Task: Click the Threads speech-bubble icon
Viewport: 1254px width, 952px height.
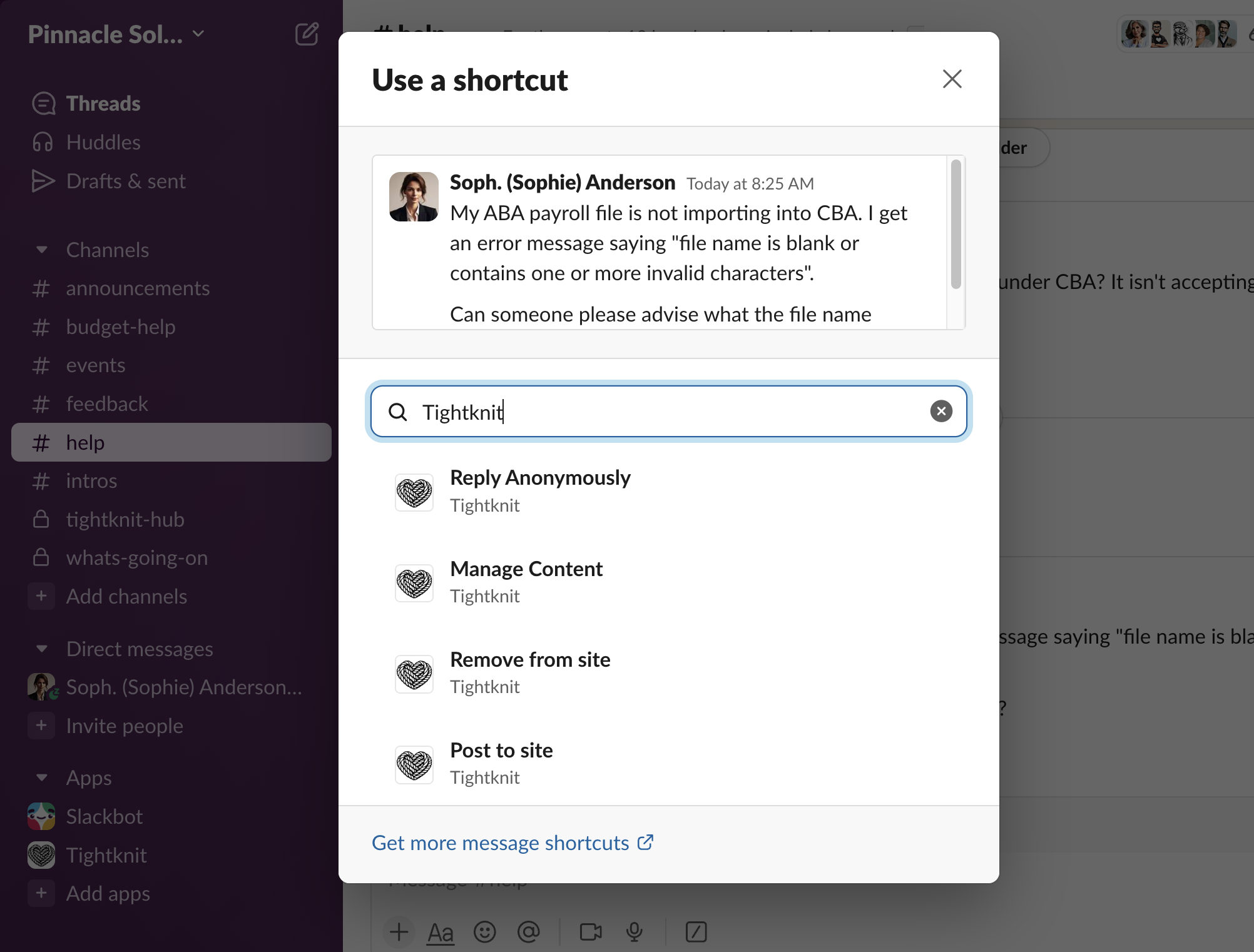Action: [44, 104]
